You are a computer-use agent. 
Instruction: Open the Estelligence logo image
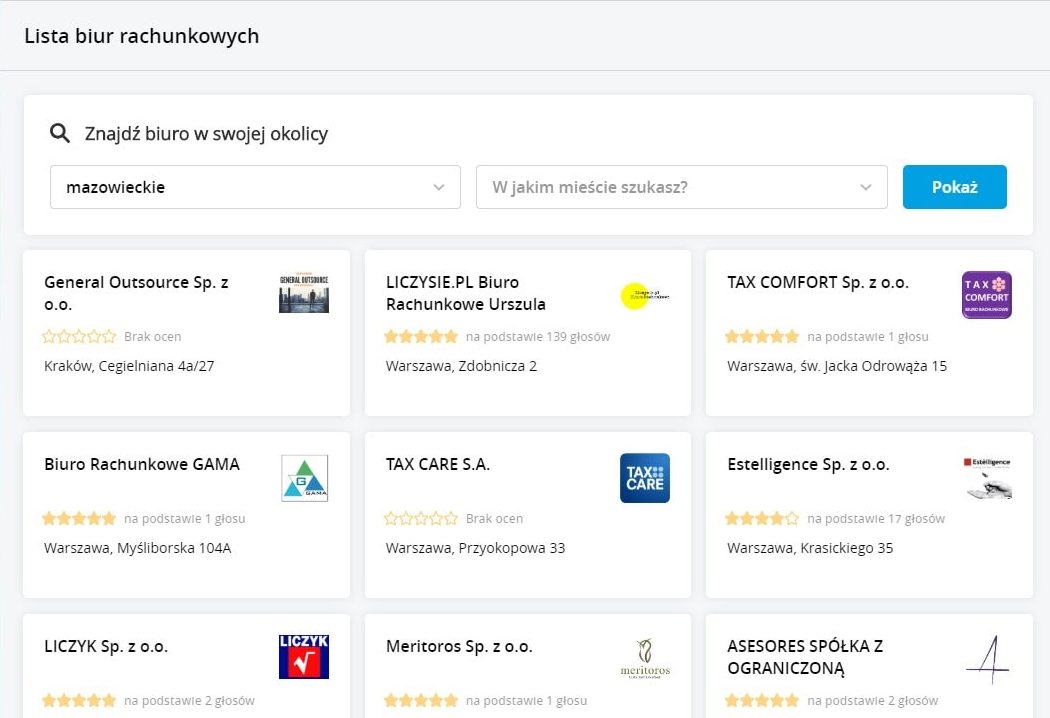point(987,478)
